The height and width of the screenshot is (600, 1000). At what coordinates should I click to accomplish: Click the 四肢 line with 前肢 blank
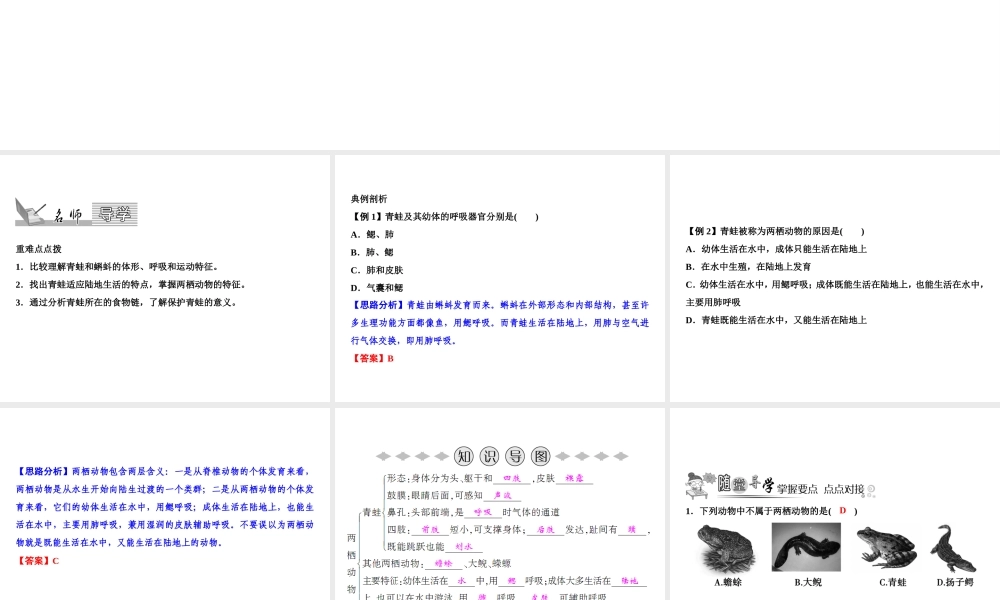point(518,530)
